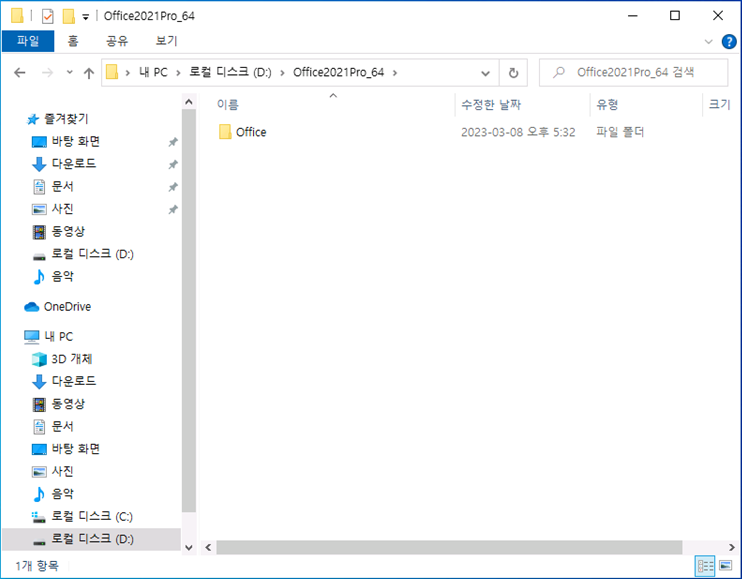Sort by 이름 column header

pos(228,105)
